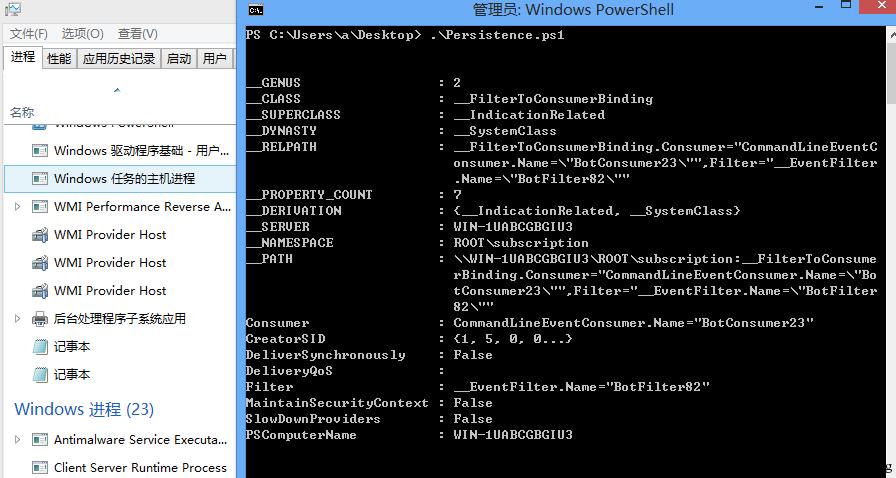Screen dimensions: 896x478
Task: Click the Task Manager title bar icon
Action: [x=12, y=9]
